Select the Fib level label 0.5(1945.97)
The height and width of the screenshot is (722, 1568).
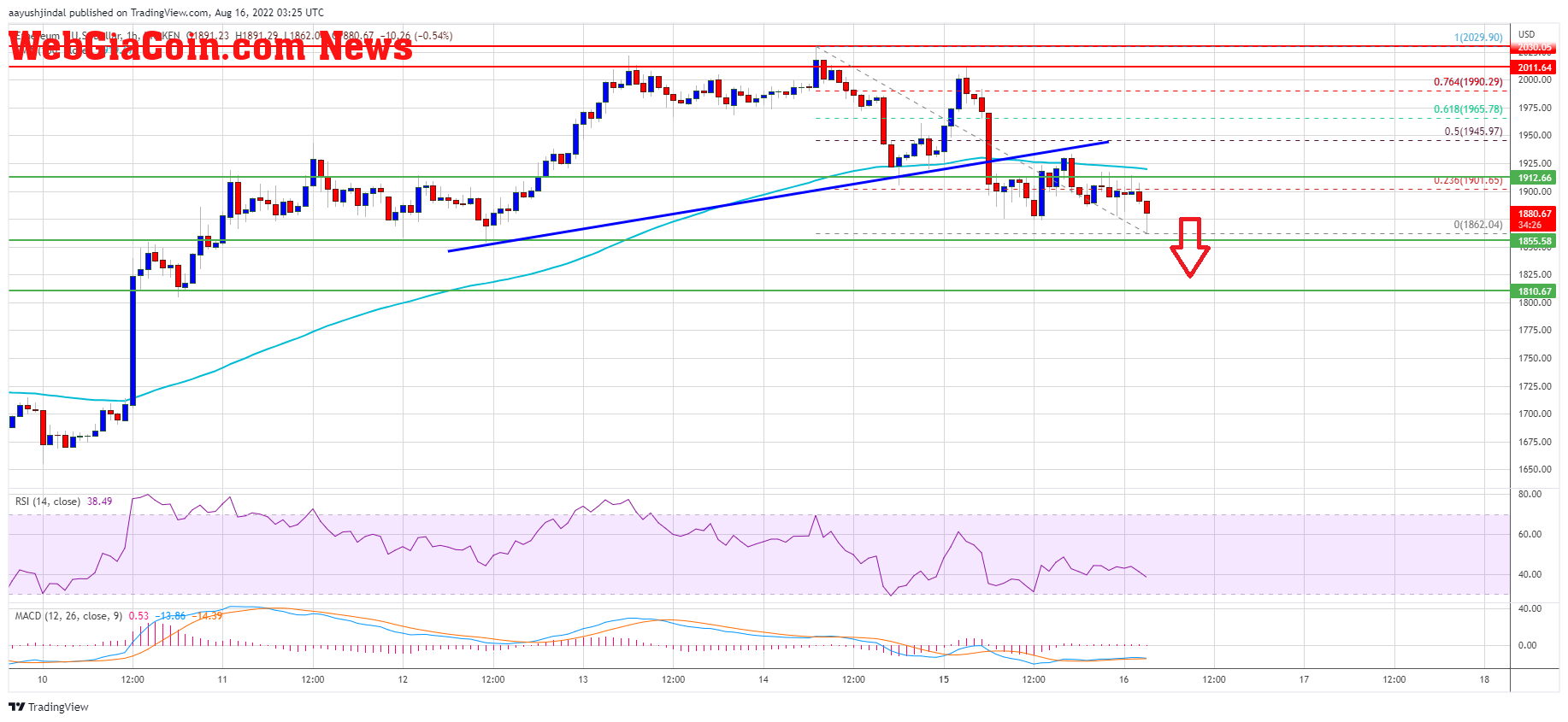coord(1473,132)
